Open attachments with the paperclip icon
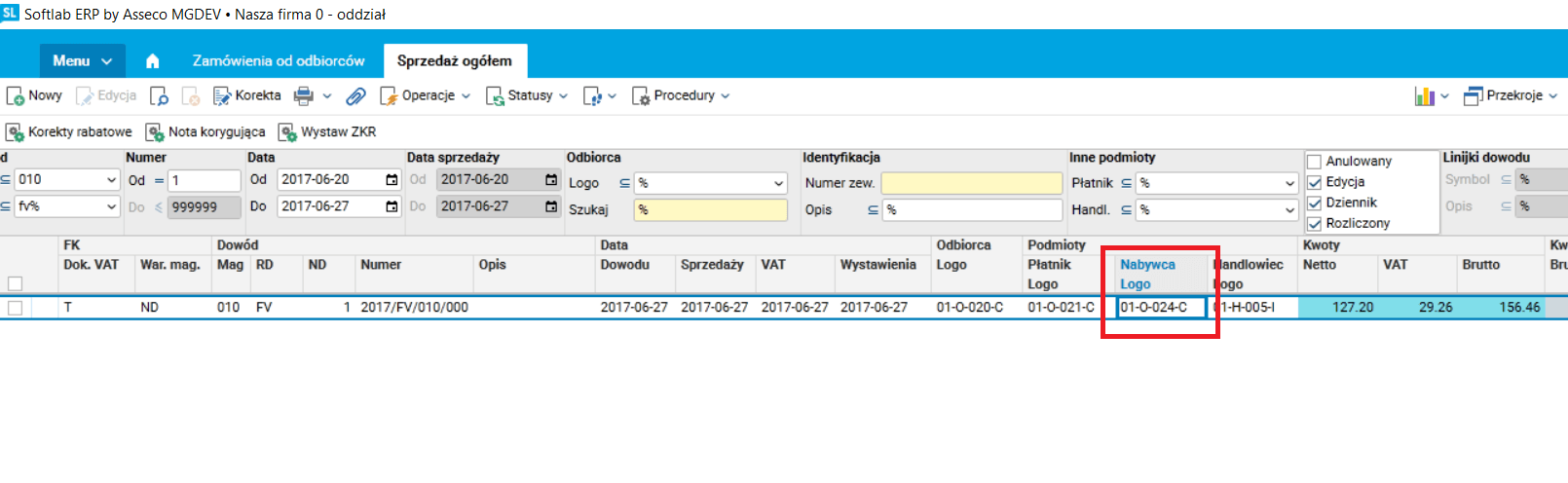 (x=356, y=95)
